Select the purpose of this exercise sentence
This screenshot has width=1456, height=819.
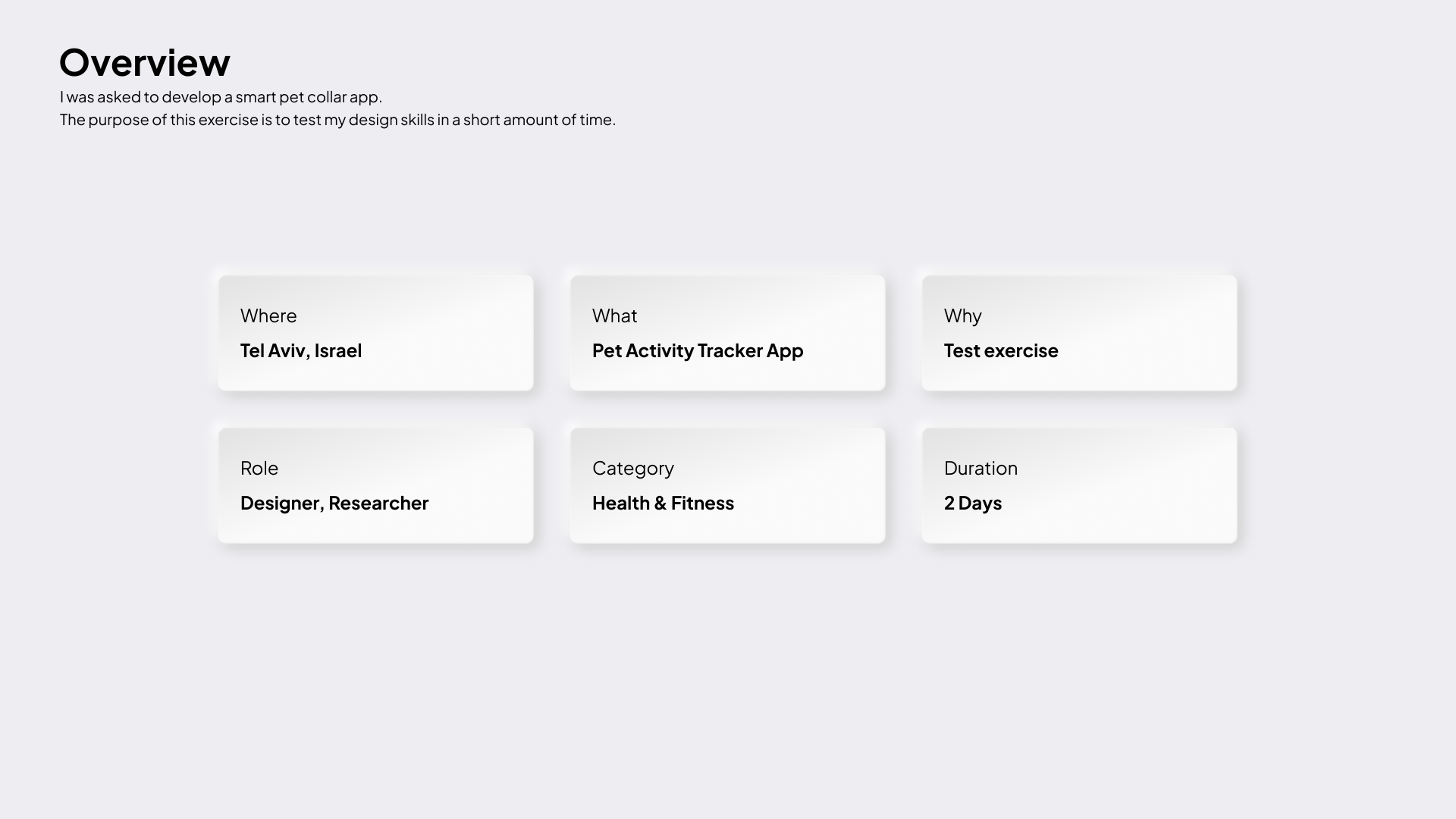tap(337, 120)
